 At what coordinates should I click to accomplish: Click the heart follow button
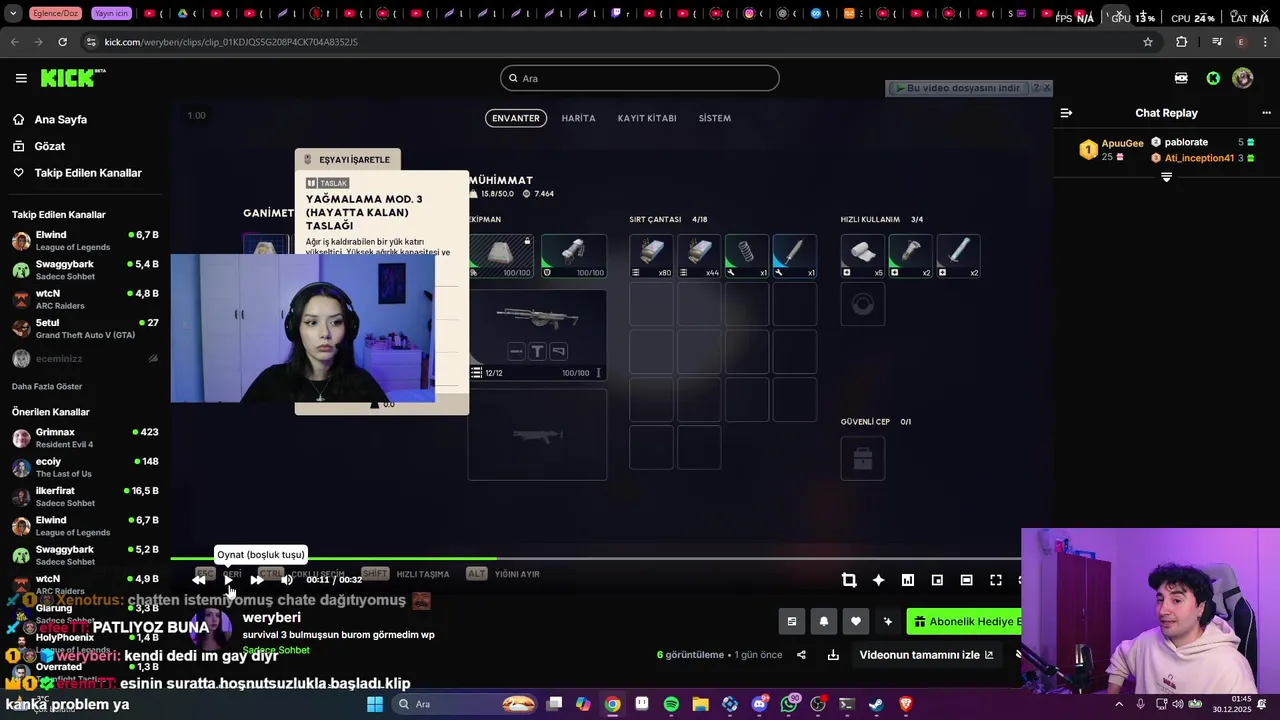[855, 621]
